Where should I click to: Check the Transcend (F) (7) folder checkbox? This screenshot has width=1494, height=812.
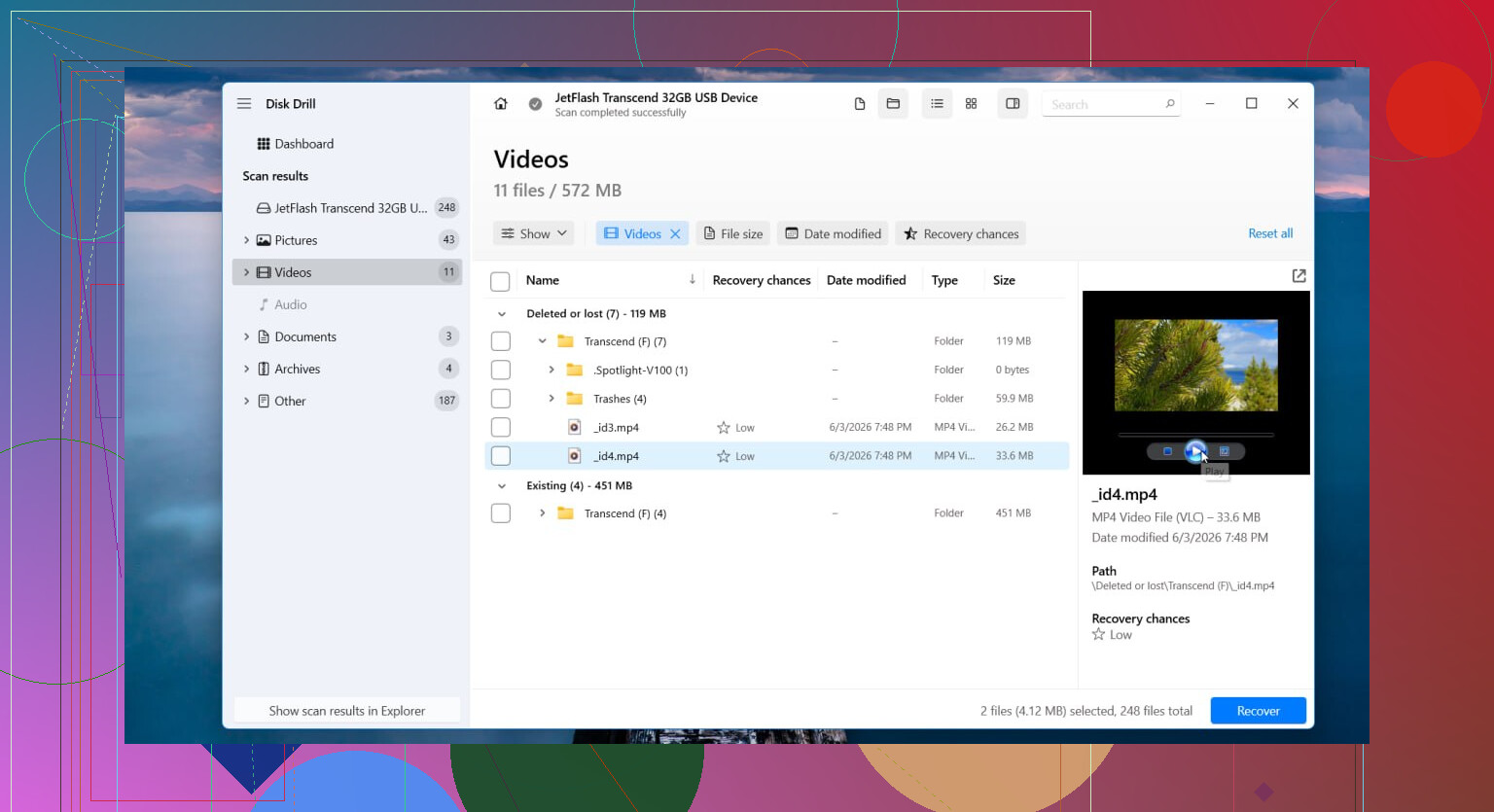501,341
